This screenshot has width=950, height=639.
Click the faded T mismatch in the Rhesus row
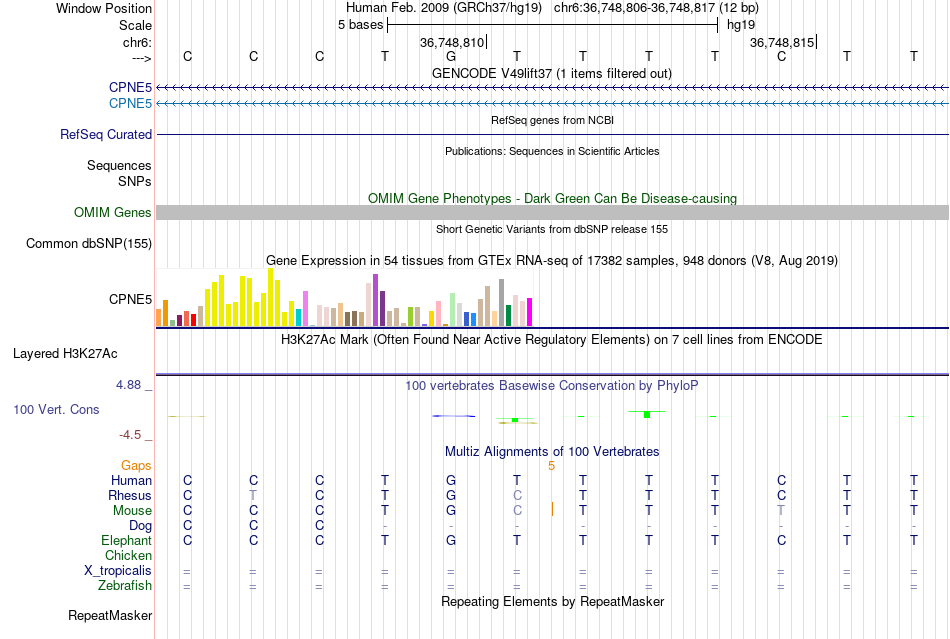(253, 495)
